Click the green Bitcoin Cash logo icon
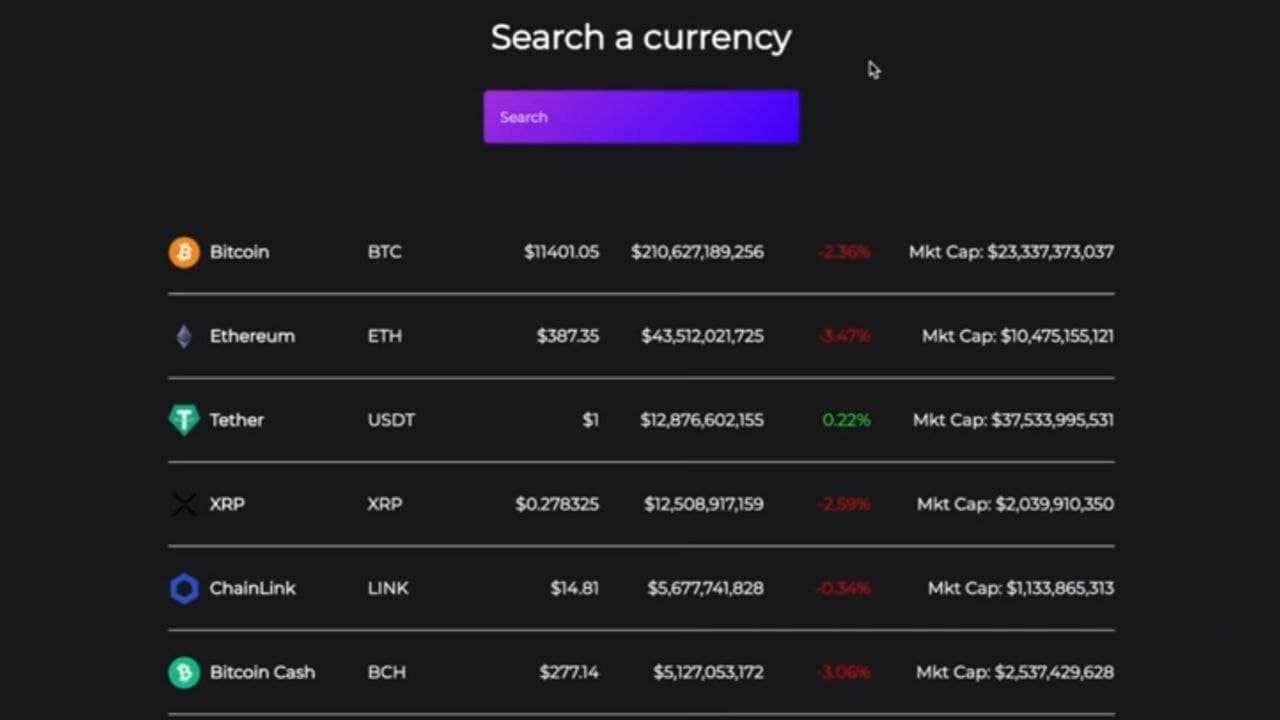Screen dimensions: 1280x720 [x=184, y=672]
